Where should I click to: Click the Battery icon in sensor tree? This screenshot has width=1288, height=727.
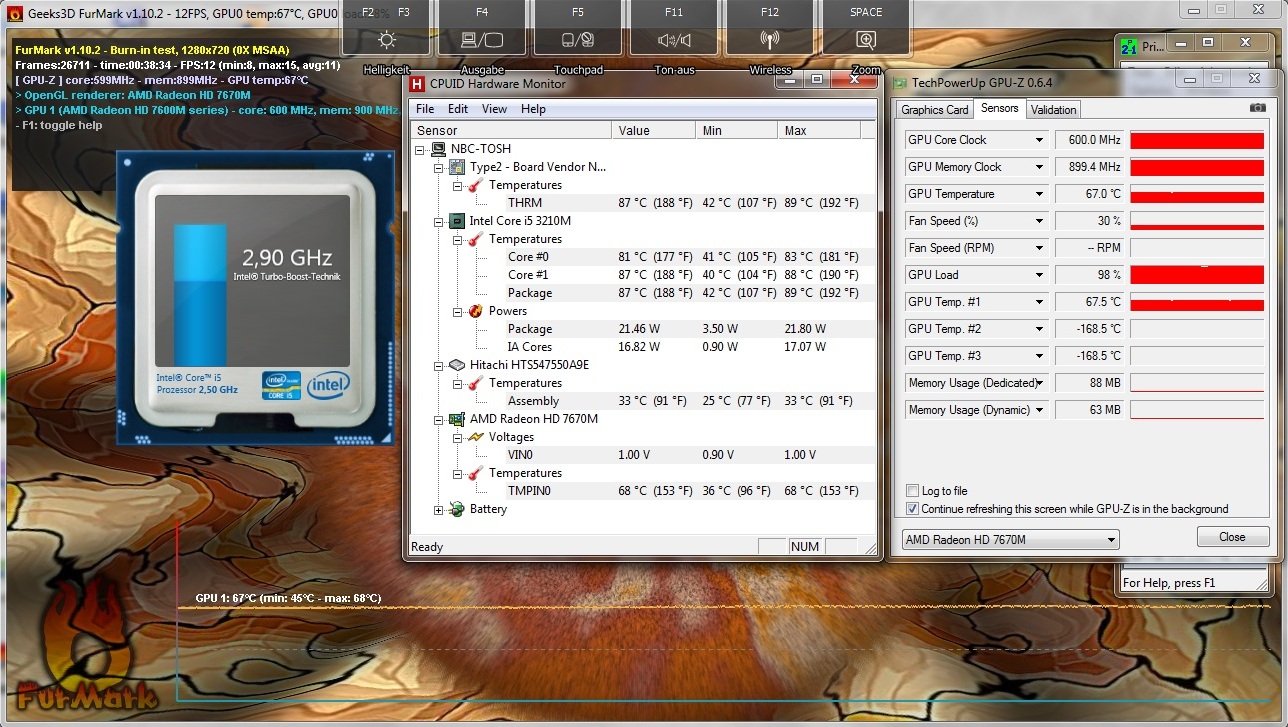click(457, 509)
